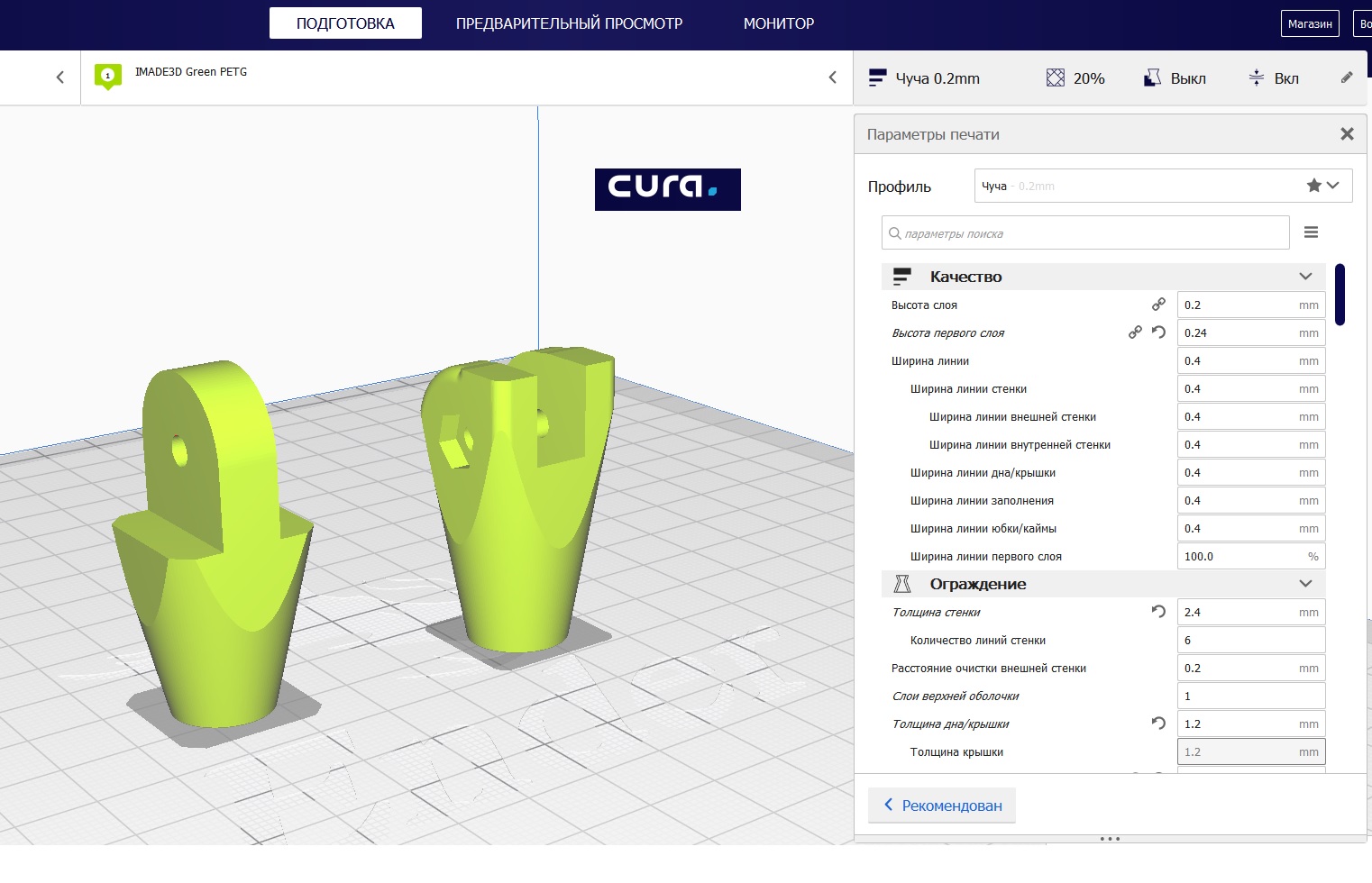Collapse the Ограждение section
The width and height of the screenshot is (1372, 883).
pyautogui.click(x=1304, y=584)
